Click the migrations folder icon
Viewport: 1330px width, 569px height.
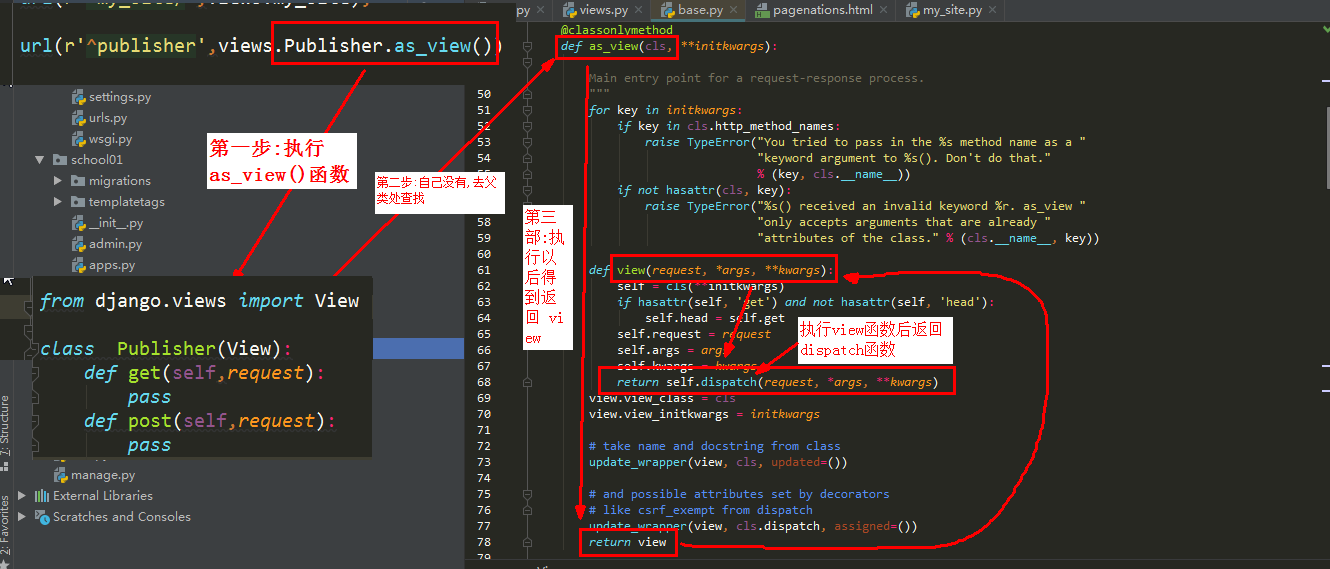click(x=78, y=181)
